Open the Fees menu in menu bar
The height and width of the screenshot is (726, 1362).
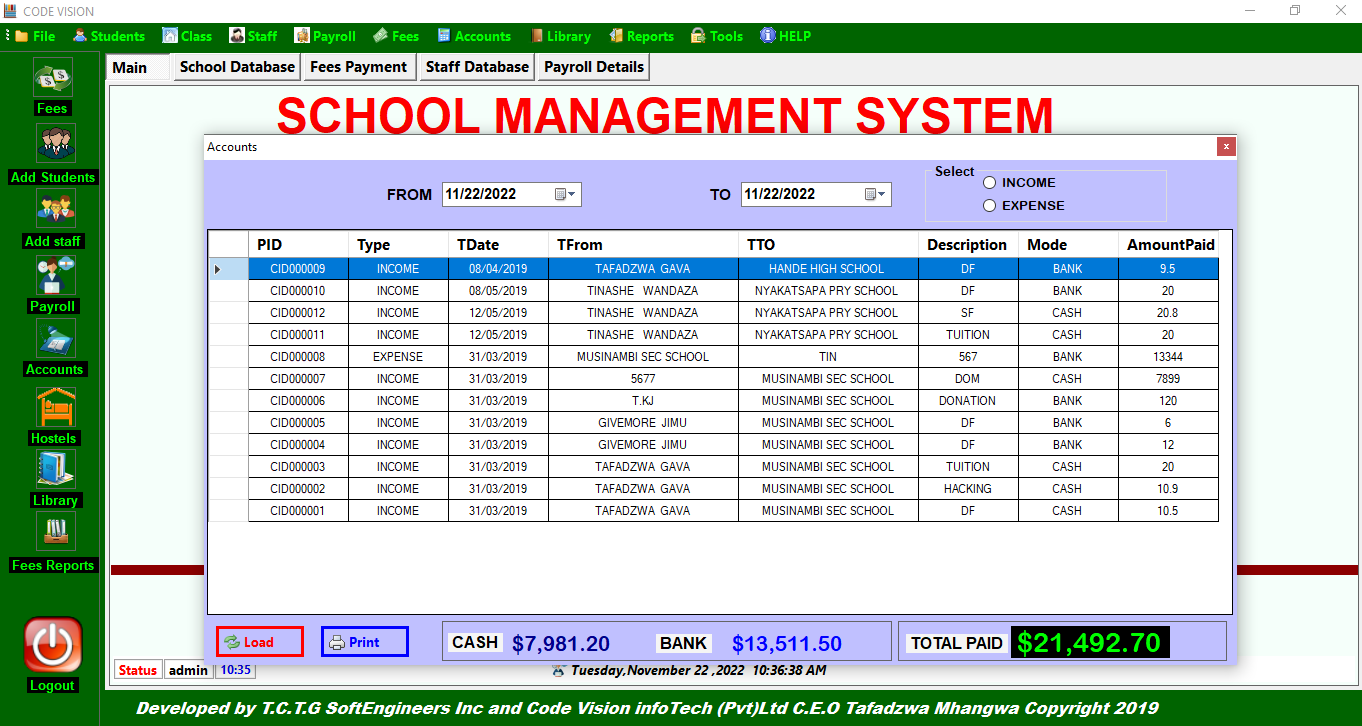pos(396,36)
